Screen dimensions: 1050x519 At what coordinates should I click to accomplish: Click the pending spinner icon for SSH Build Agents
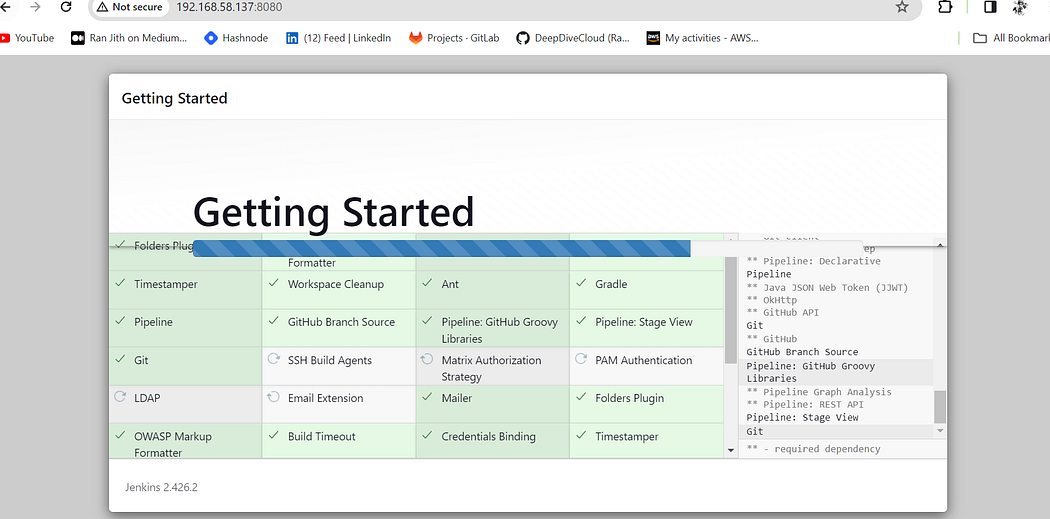click(273, 359)
